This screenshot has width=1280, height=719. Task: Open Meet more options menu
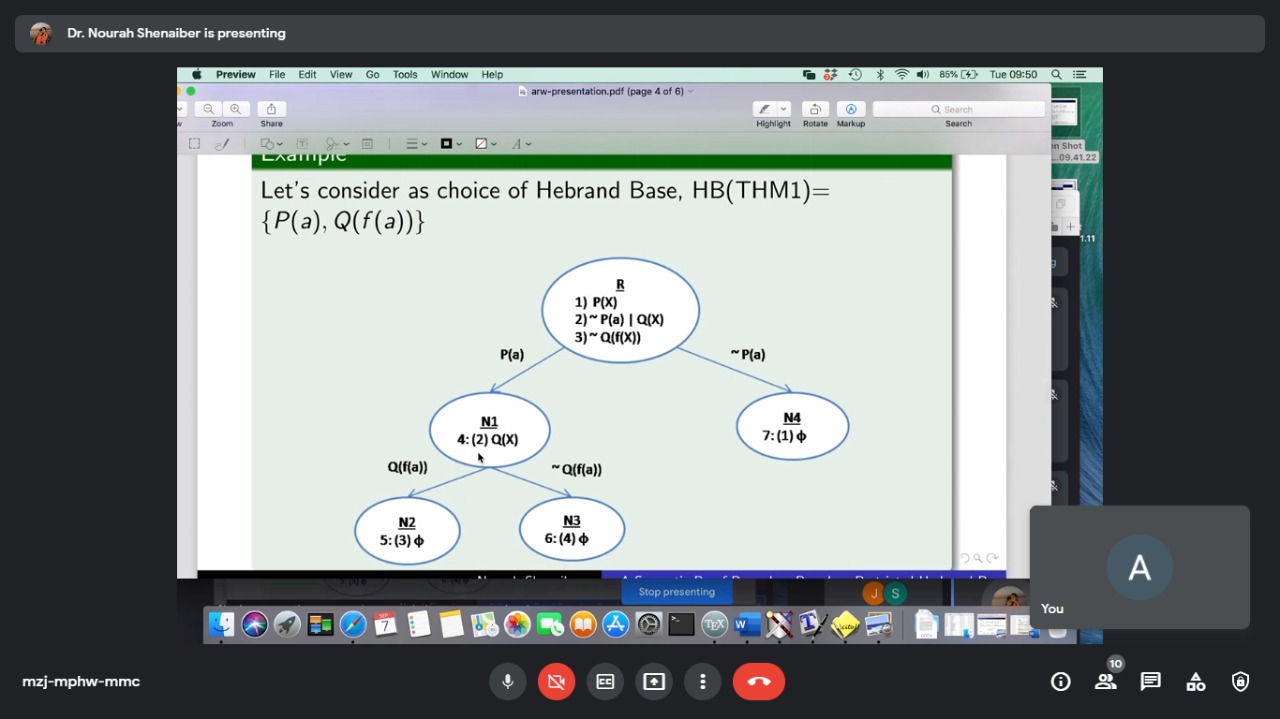(703, 682)
